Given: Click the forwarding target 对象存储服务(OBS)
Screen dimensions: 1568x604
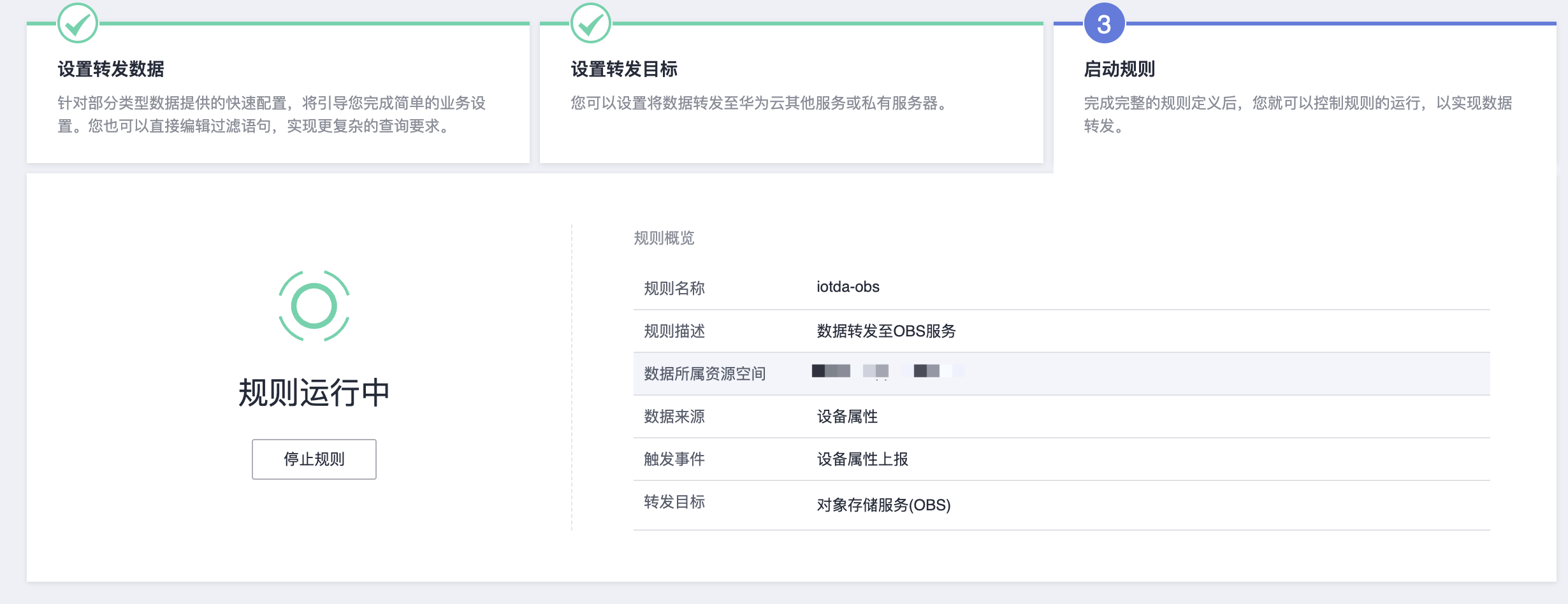Looking at the screenshot, I should (x=883, y=505).
